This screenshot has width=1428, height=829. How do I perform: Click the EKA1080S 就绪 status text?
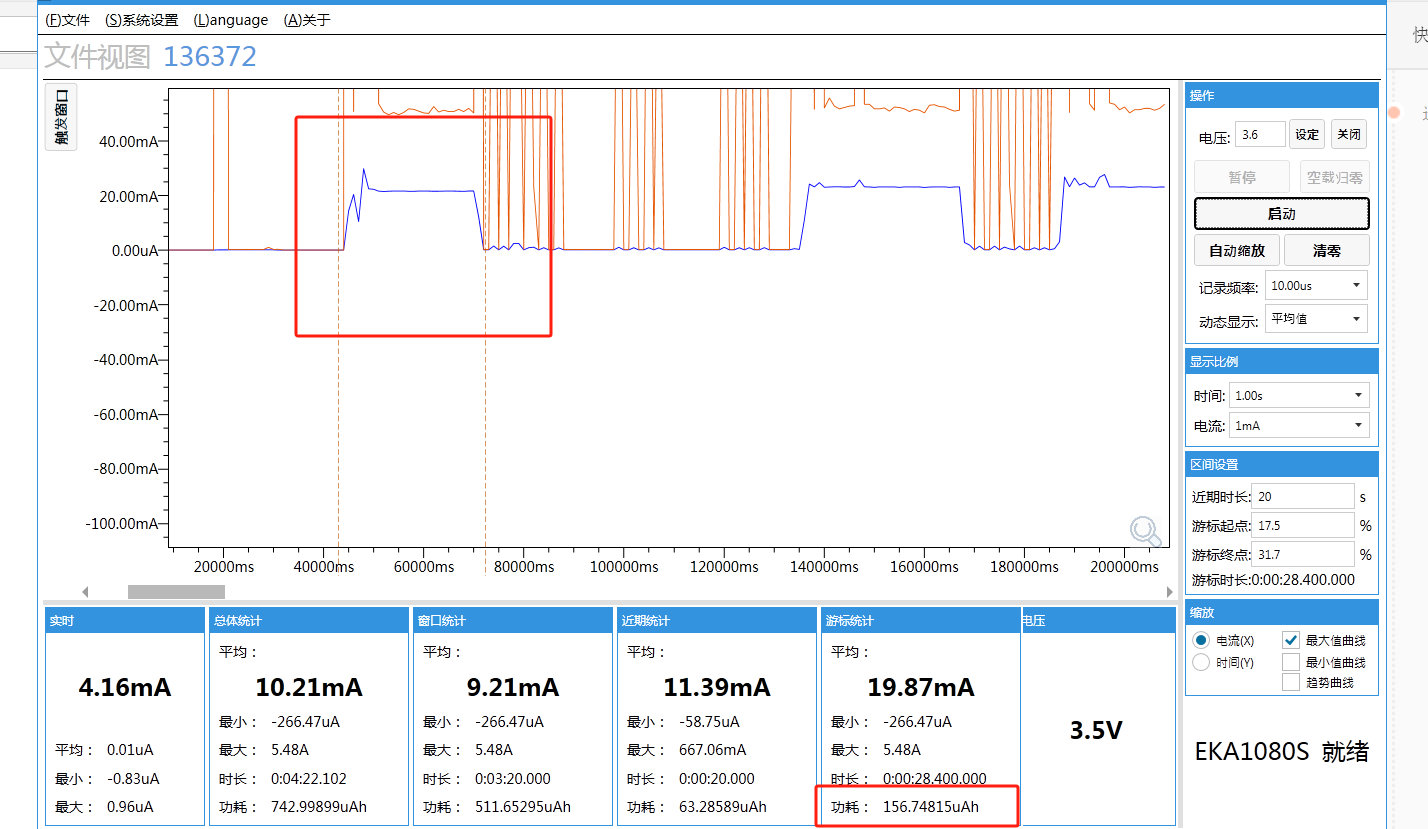1282,752
